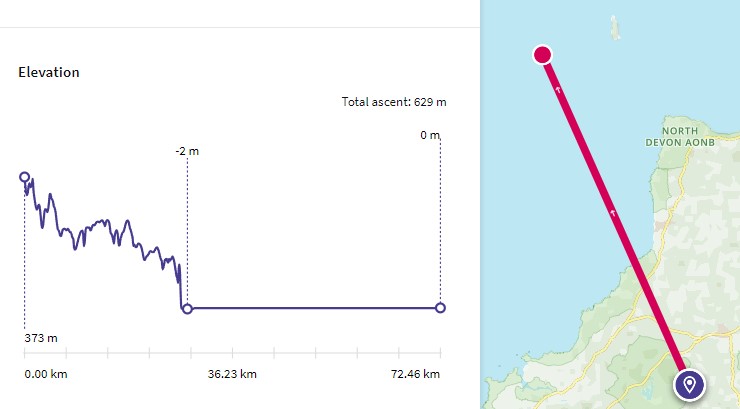Click the mid-route direction arrow
The image size is (740, 409).
coord(613,213)
